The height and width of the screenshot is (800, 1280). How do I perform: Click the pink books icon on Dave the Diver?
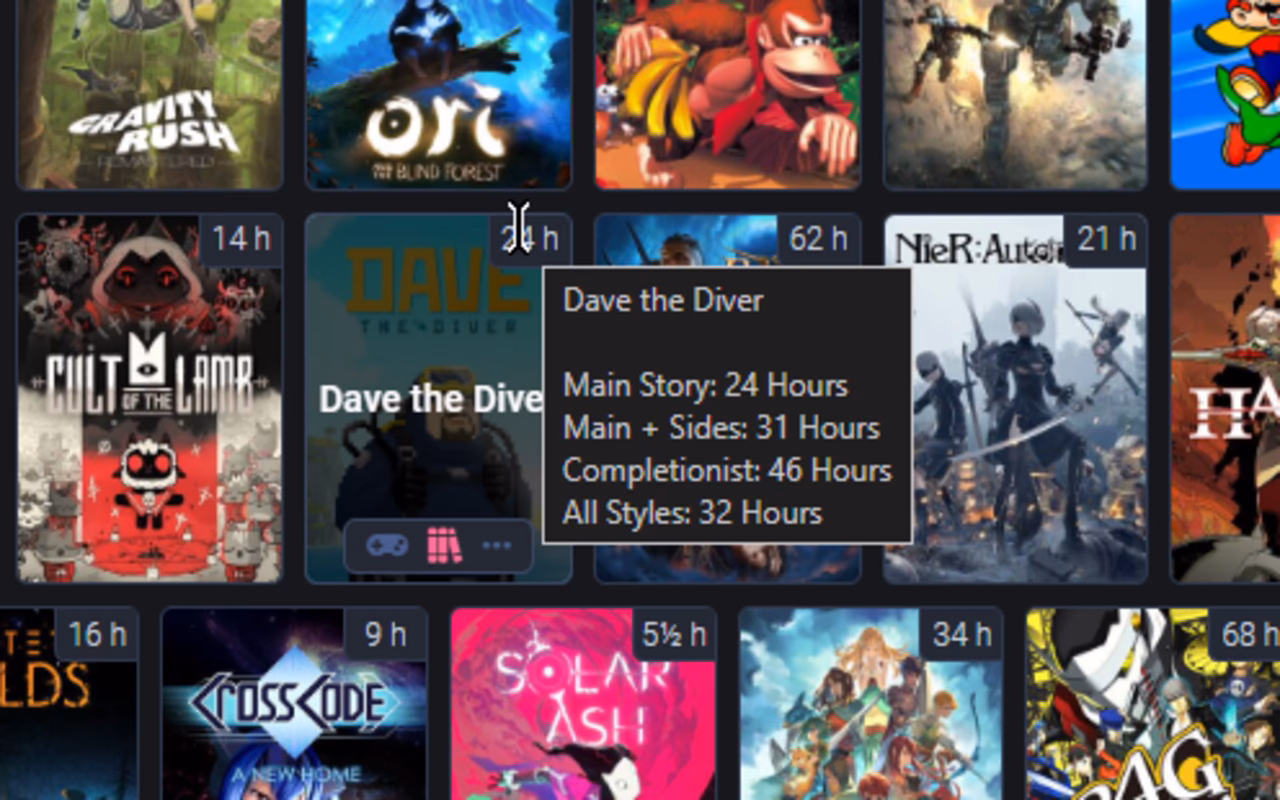444,546
